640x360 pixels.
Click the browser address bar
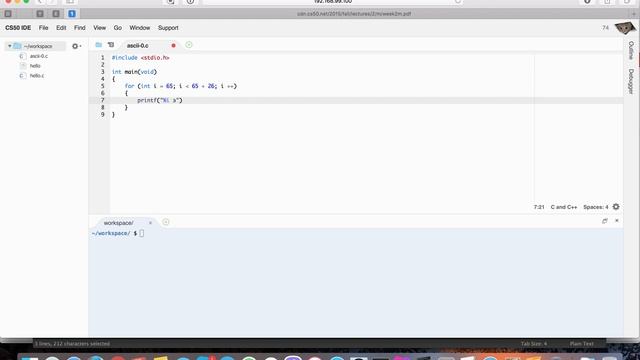point(333,2)
